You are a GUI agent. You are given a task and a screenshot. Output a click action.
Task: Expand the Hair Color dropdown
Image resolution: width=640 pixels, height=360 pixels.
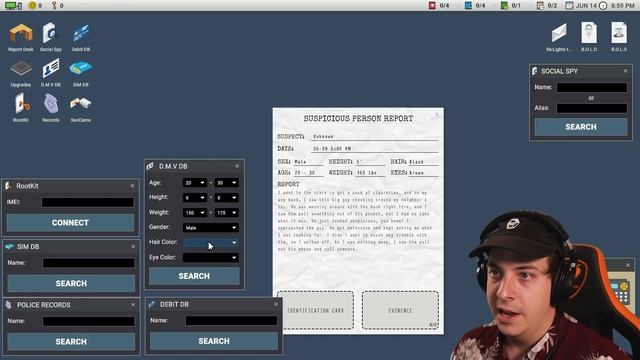[211, 242]
